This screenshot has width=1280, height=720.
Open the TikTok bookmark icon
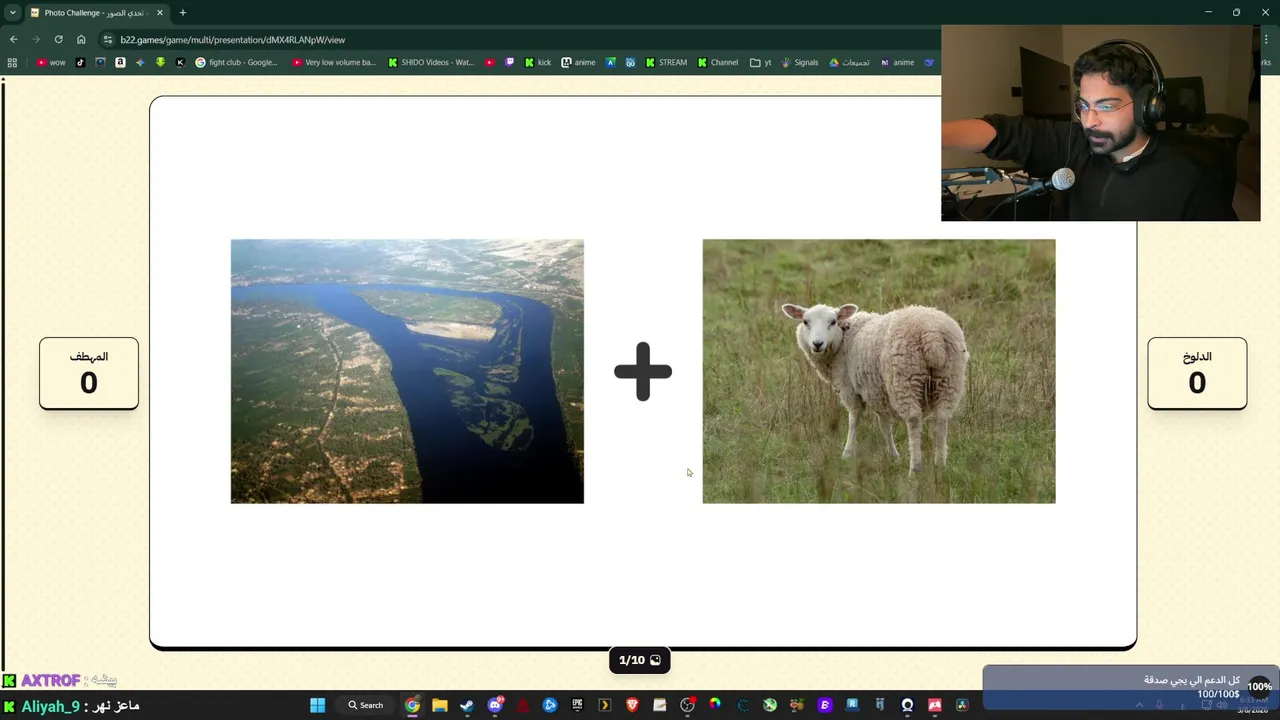coord(81,62)
